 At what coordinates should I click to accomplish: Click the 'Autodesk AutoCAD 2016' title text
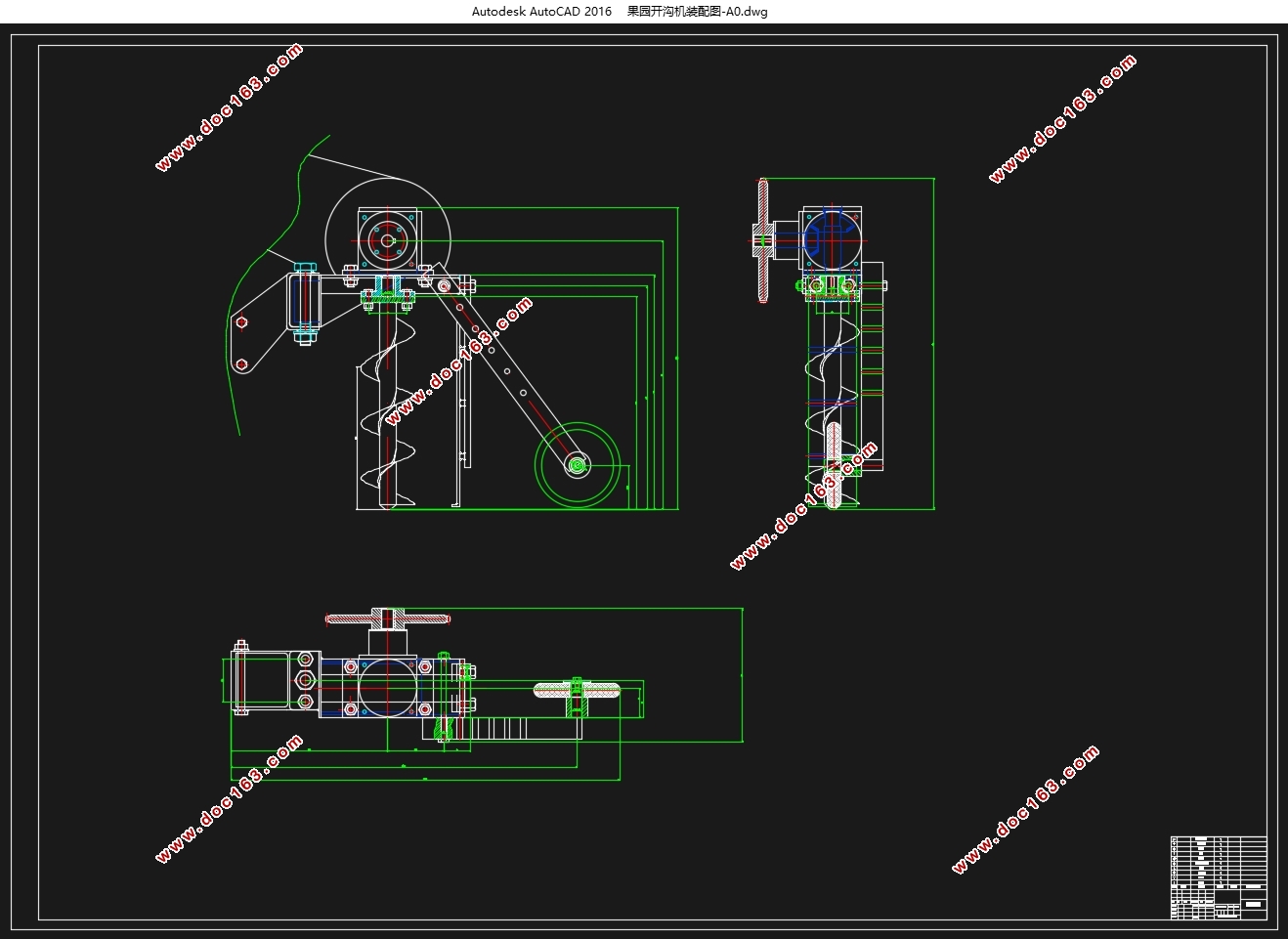541,12
